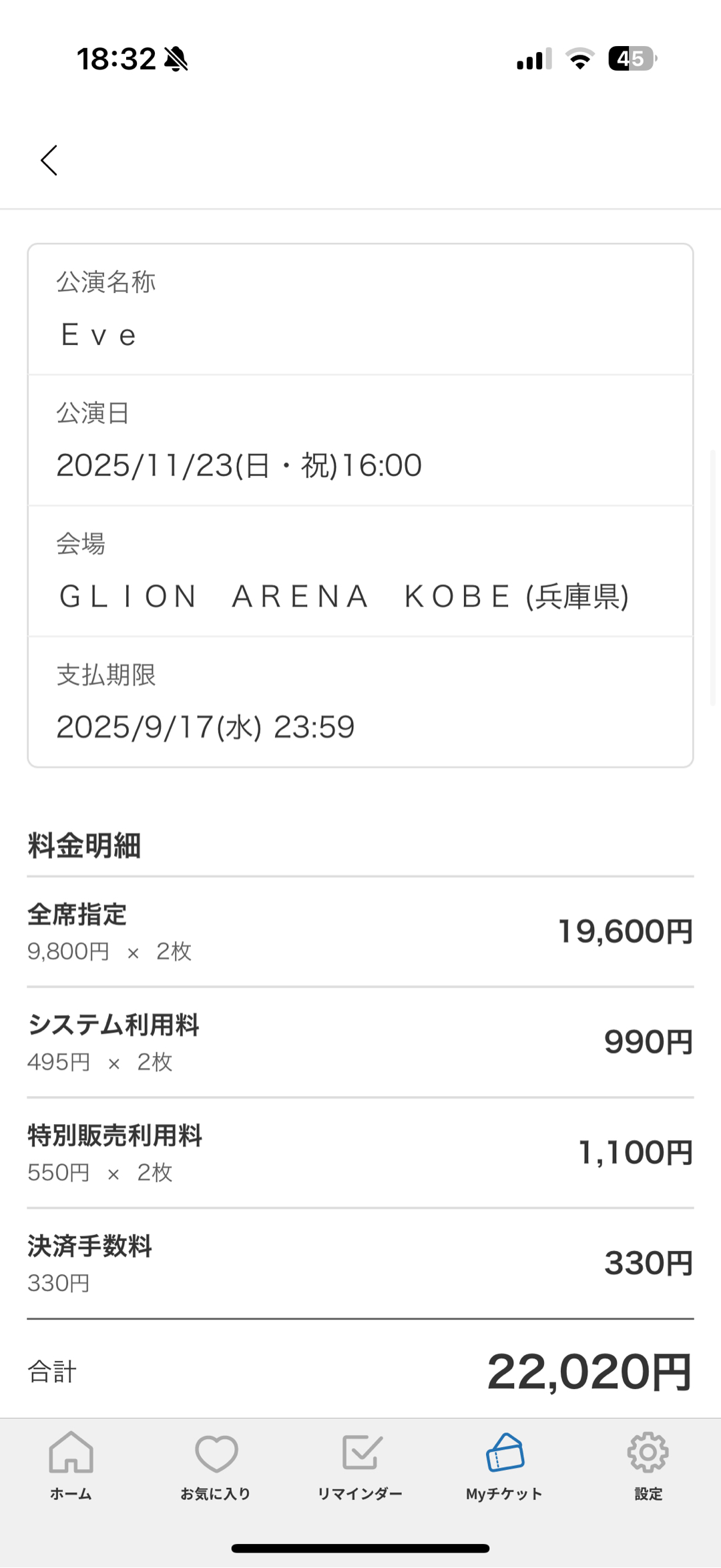This screenshot has height=1568, width=721.
Task: Tap the performance name Eve row
Action: pyautogui.click(x=360, y=310)
